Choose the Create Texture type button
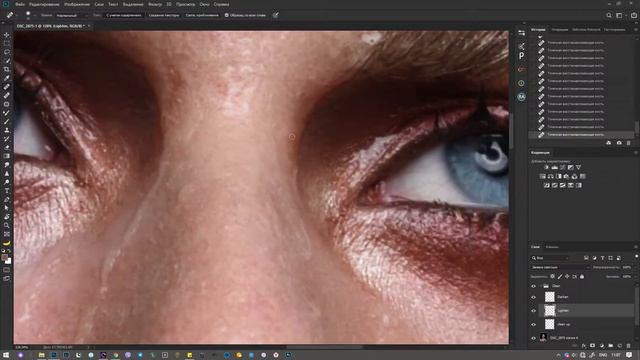640x360 pixels. point(164,15)
